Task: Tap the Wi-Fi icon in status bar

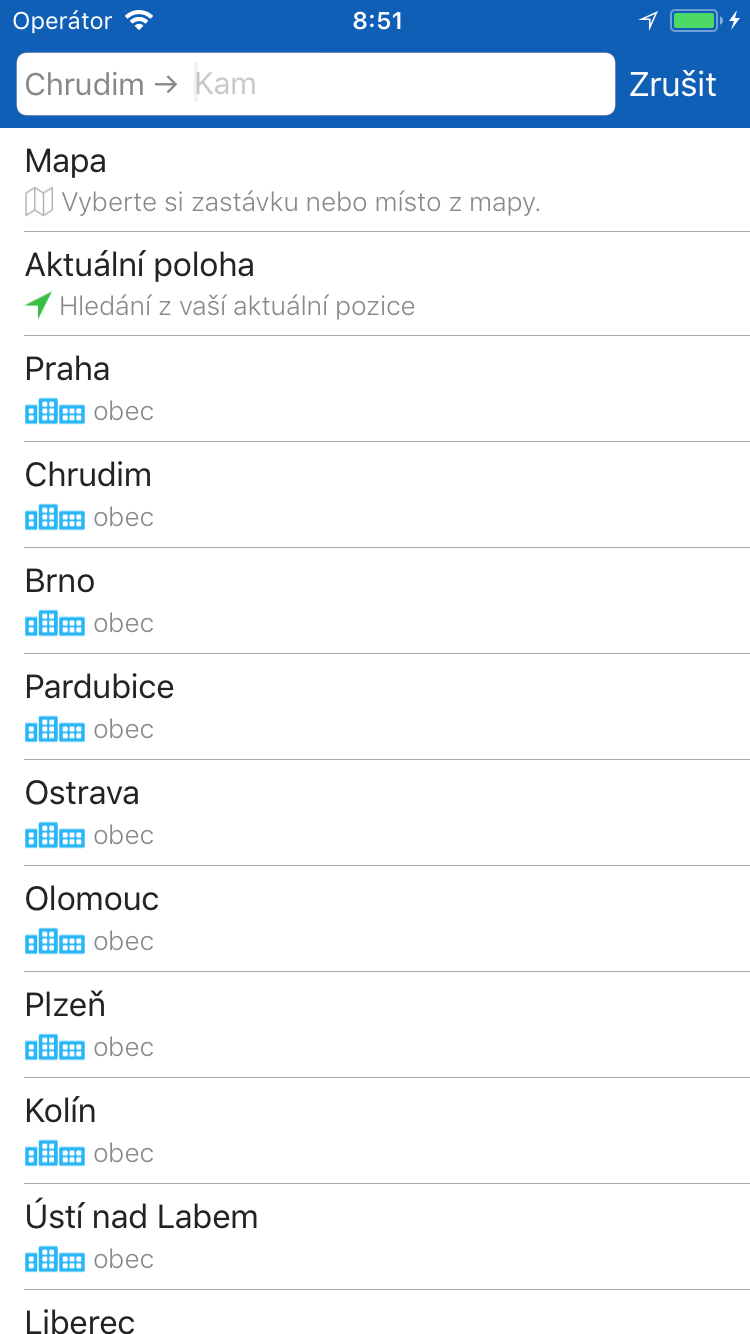Action: (139, 21)
